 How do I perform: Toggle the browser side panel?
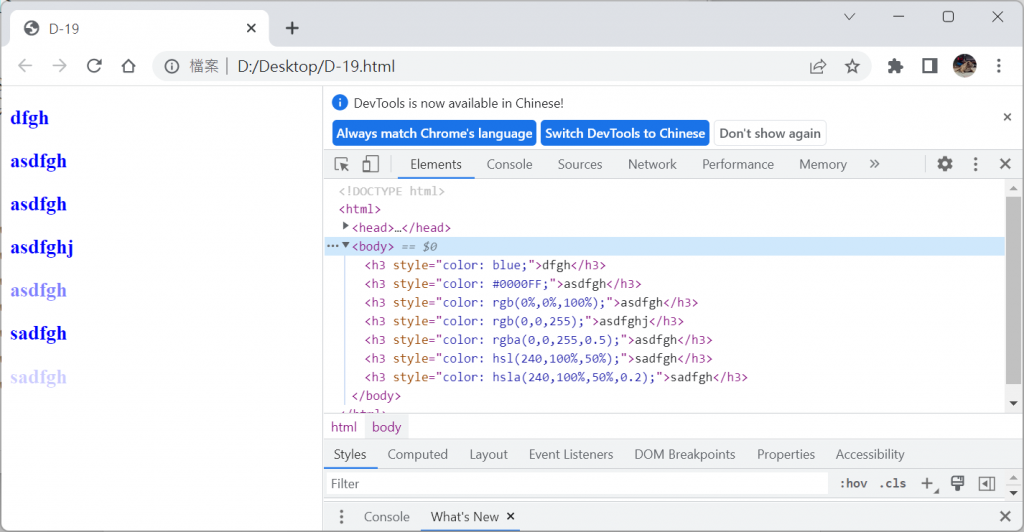tap(929, 66)
